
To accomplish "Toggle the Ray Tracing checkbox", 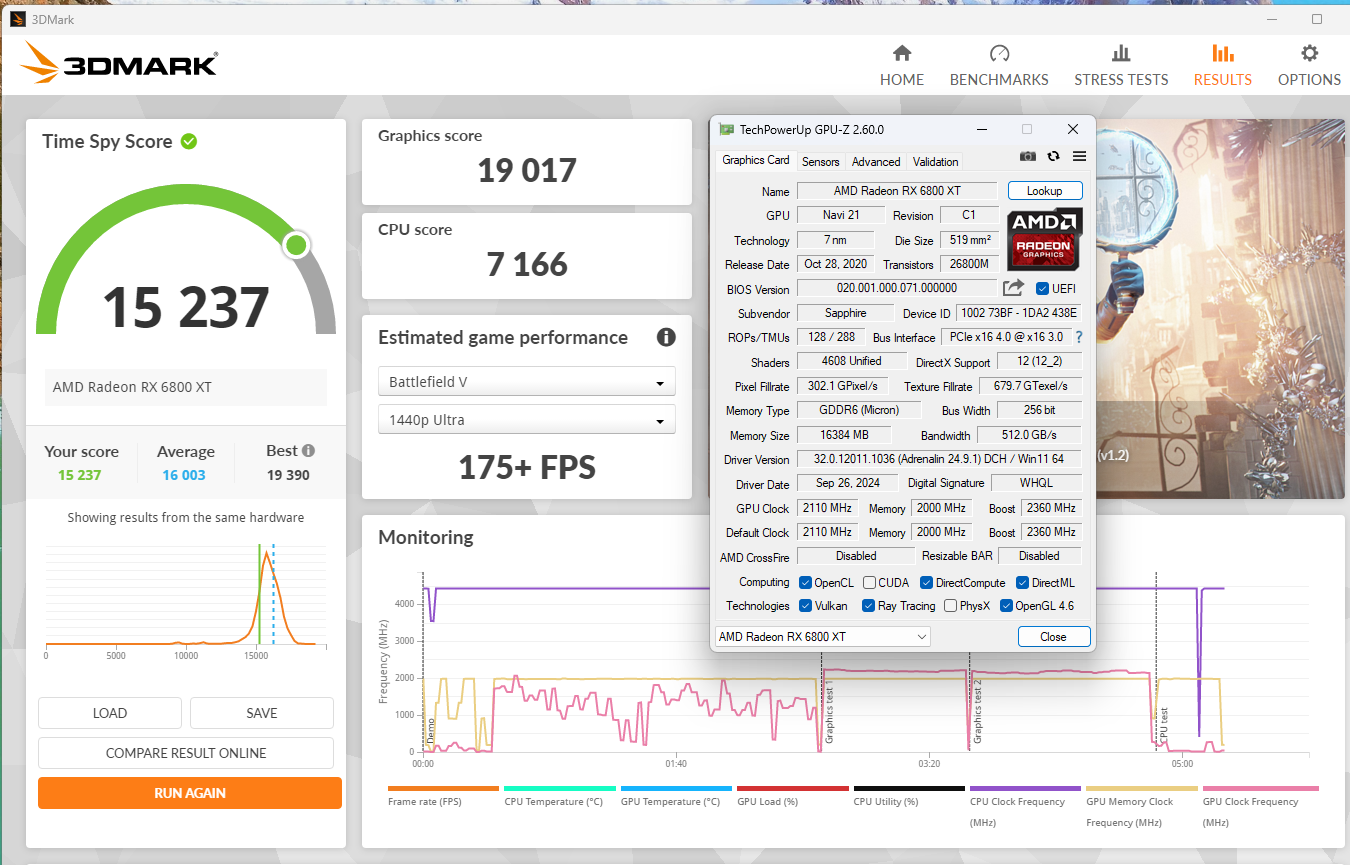I will 868,606.
